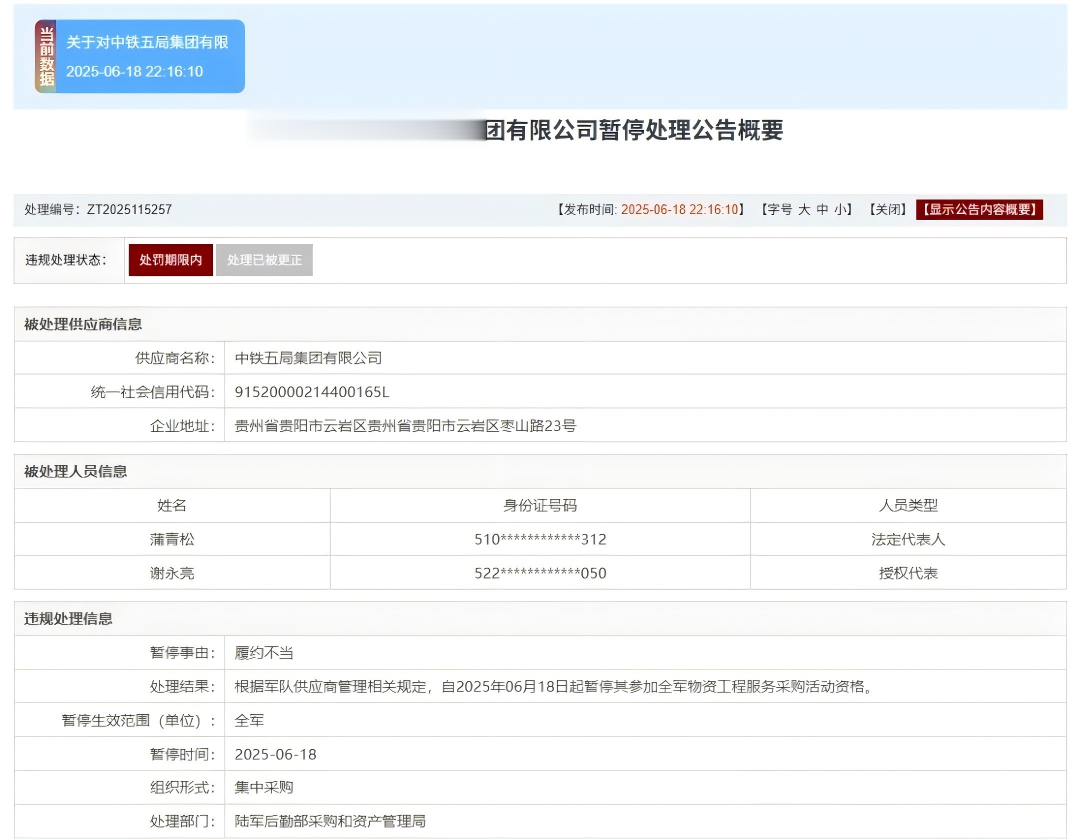Click the 处理结果 description text

point(554,686)
